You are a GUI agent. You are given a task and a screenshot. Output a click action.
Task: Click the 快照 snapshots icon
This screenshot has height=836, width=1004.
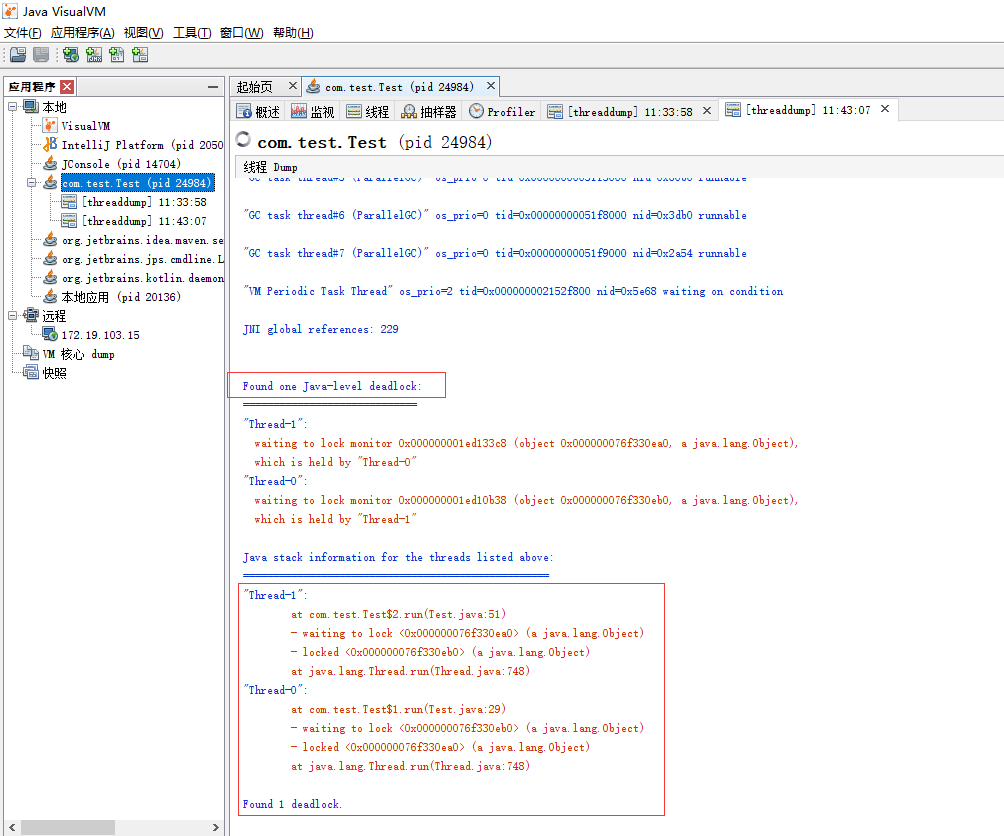31,373
